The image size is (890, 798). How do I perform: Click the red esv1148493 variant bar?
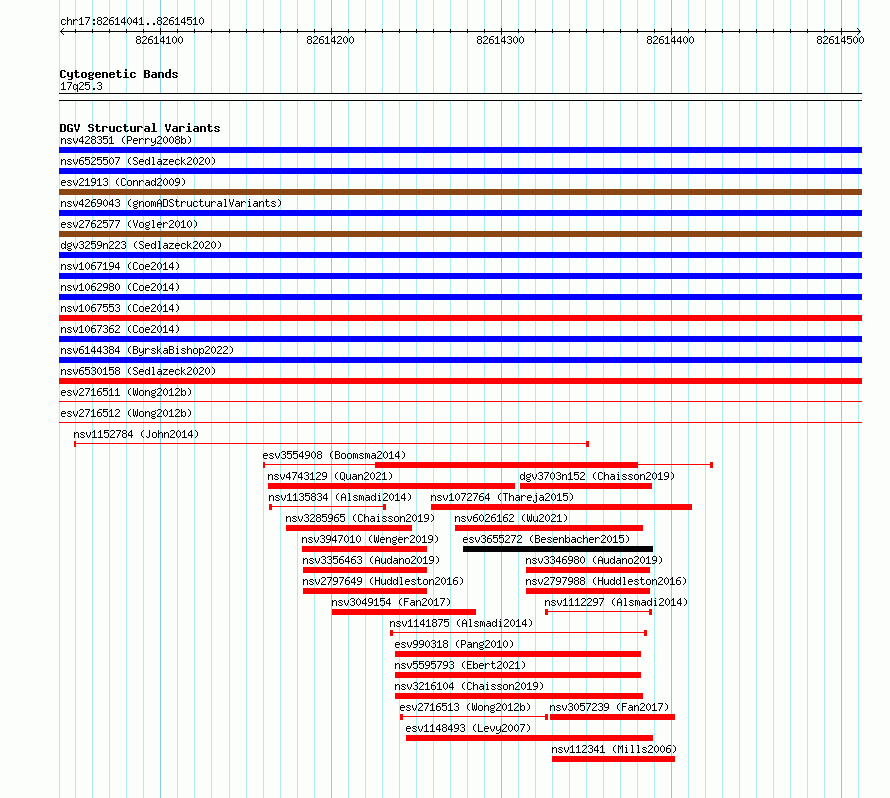(x=530, y=738)
